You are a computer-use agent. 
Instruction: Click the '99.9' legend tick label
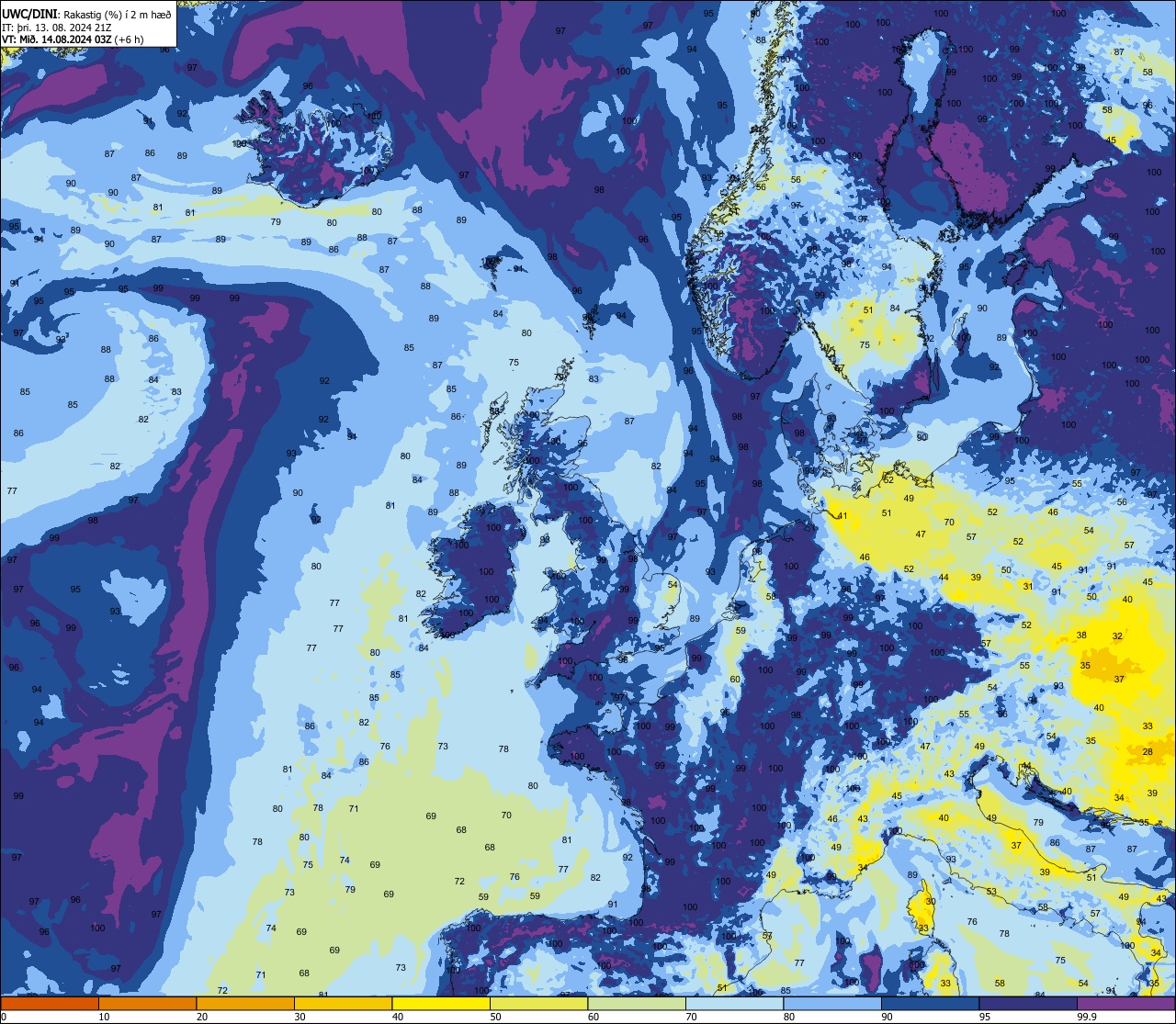(1088, 1017)
